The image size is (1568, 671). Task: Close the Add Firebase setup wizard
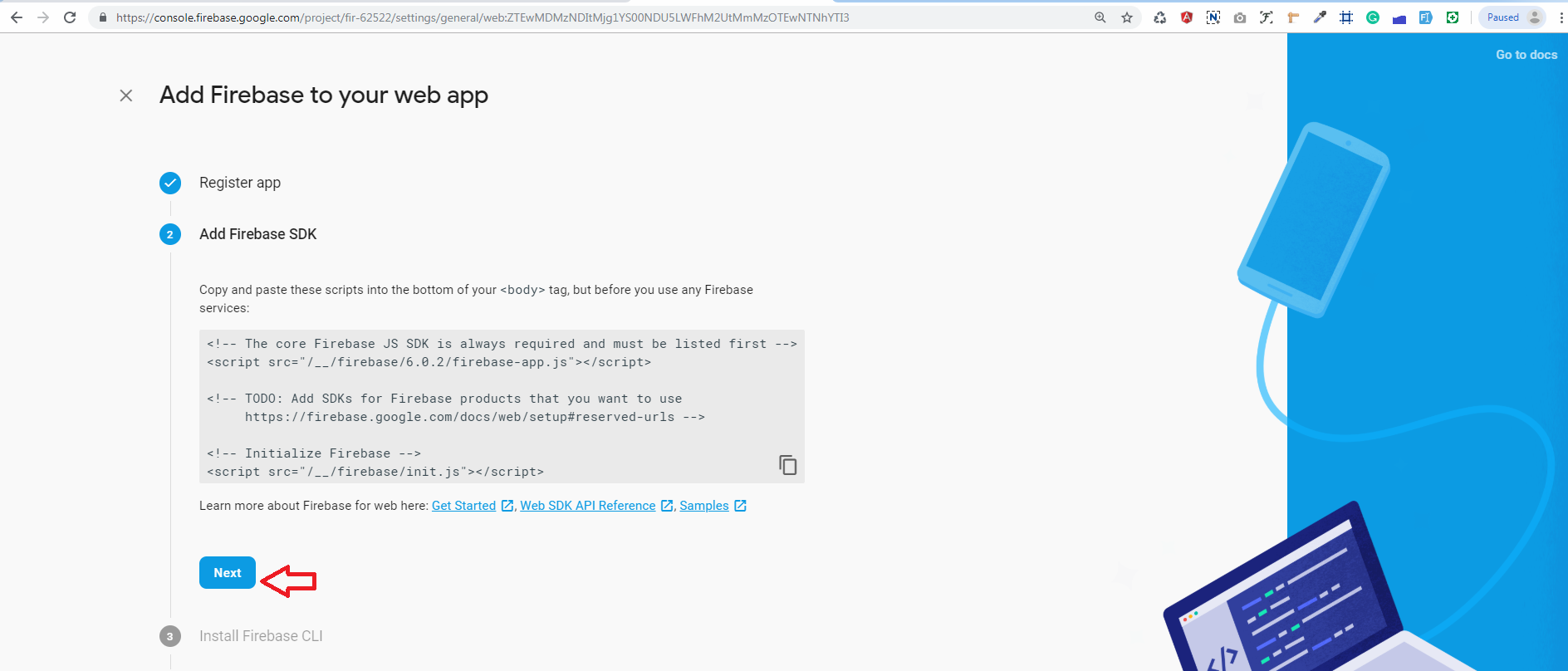[126, 96]
